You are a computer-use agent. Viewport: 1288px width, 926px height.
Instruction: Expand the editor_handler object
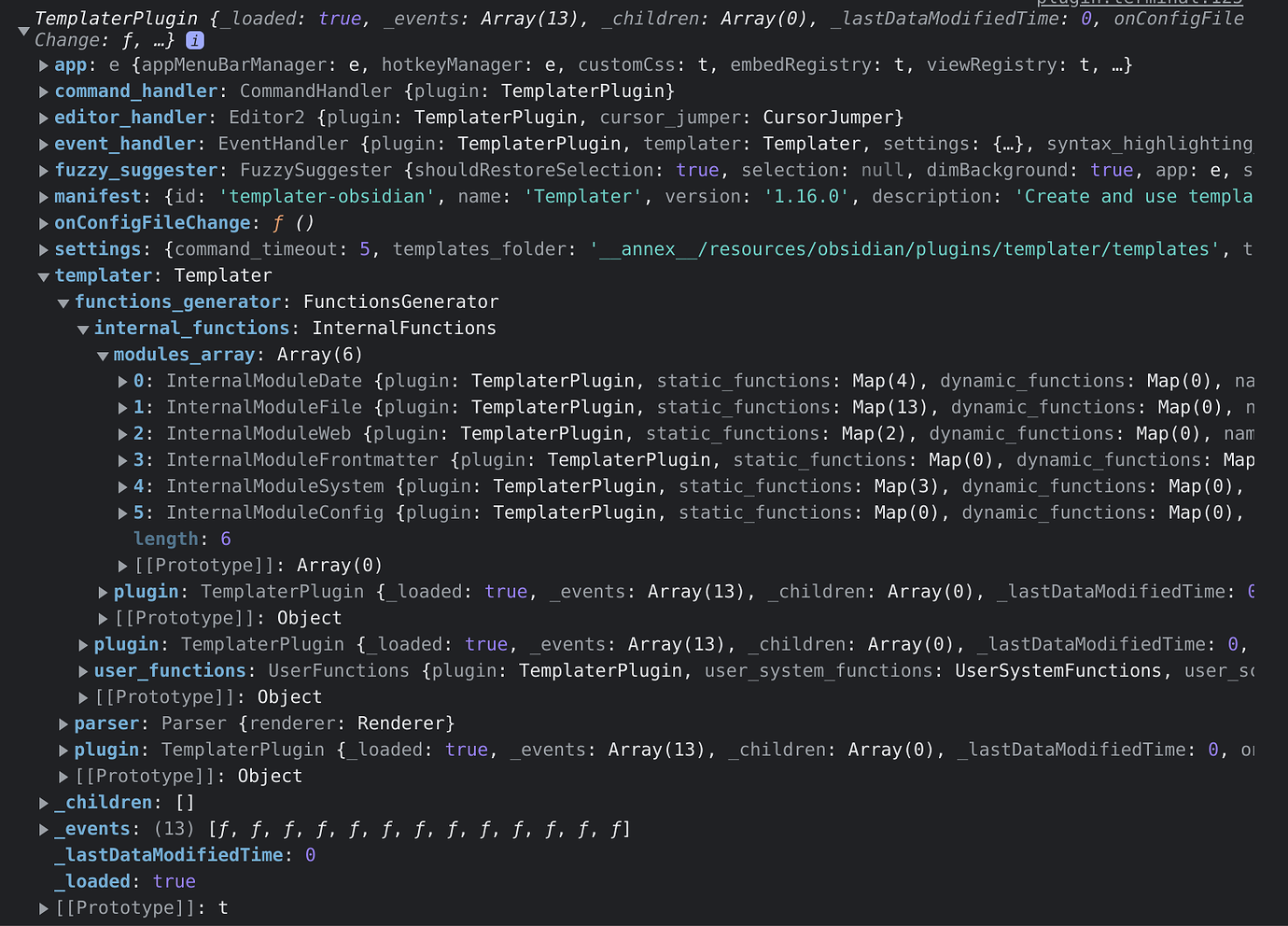[43, 117]
